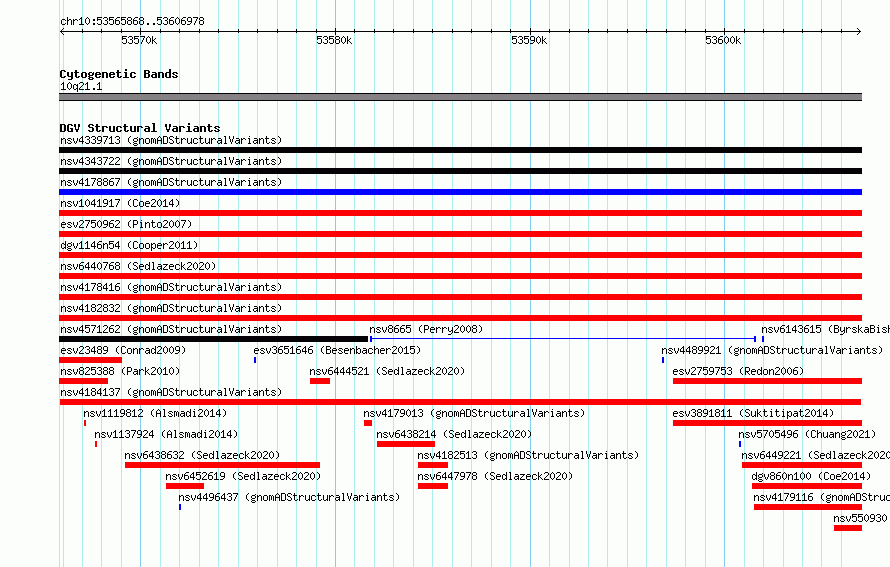This screenshot has width=890, height=567.
Task: Click nsv4179116 variant label
Action: pos(821,497)
